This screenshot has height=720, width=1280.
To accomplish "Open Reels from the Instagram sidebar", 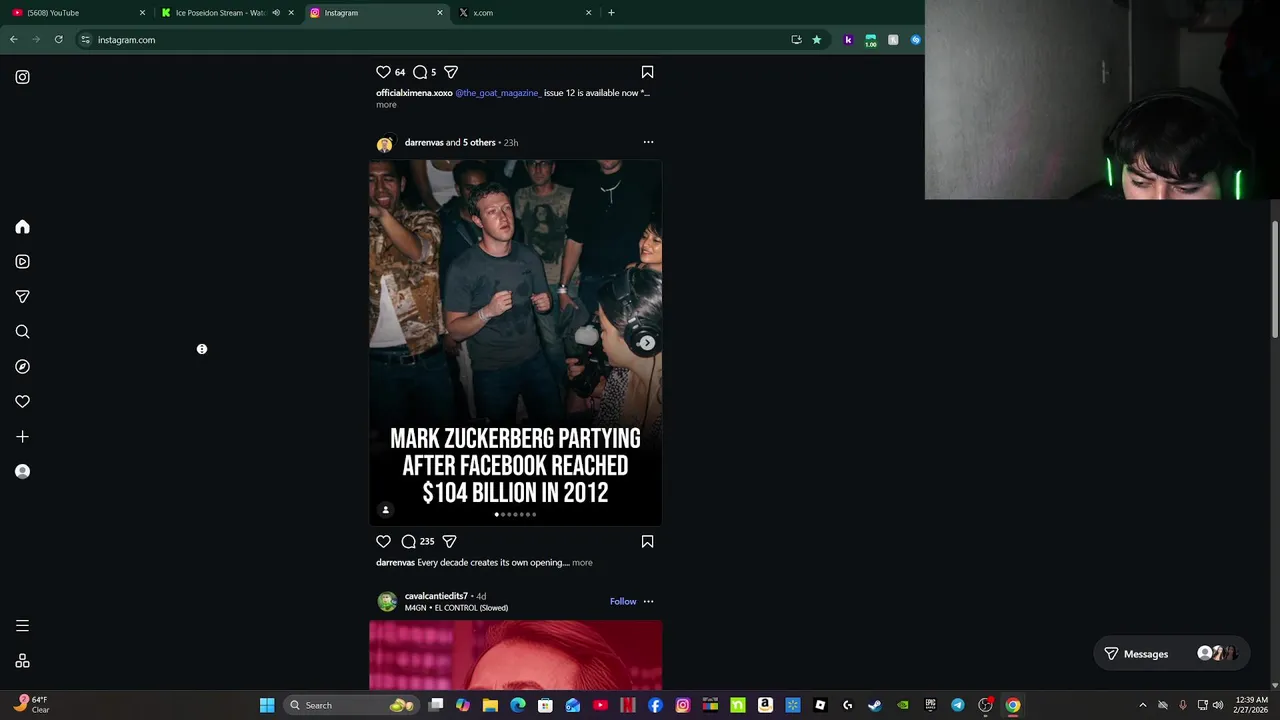I will coord(22,262).
